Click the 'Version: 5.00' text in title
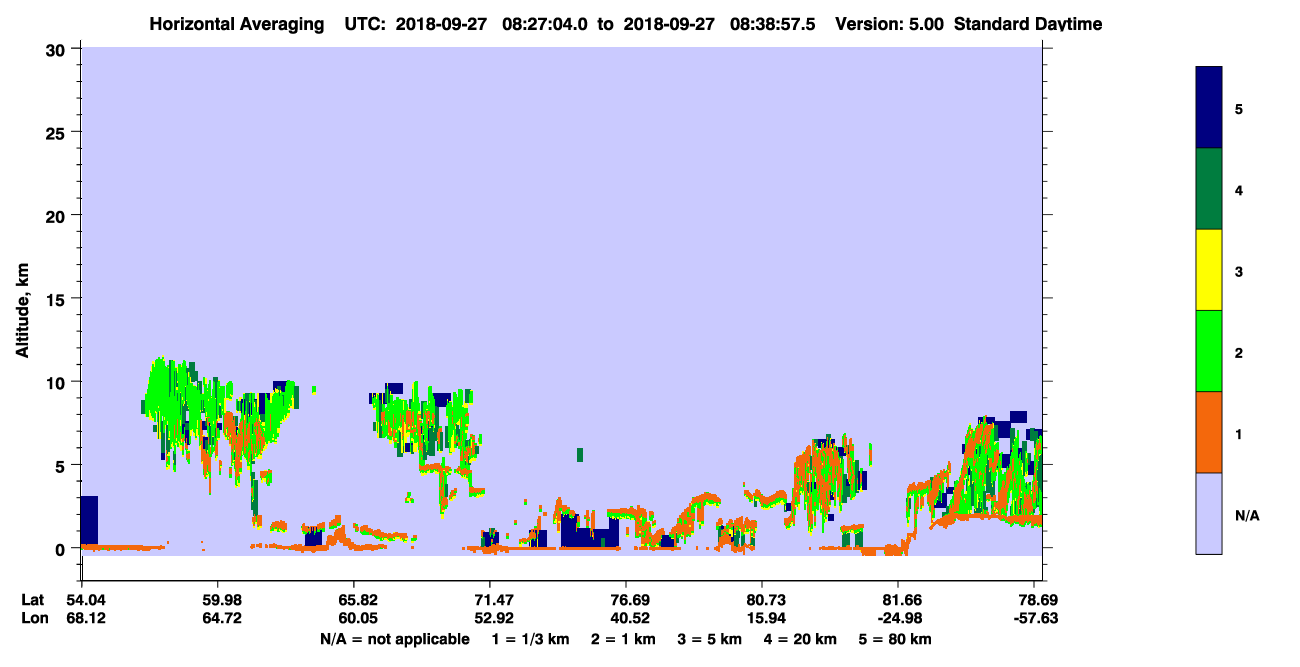 [x=890, y=24]
